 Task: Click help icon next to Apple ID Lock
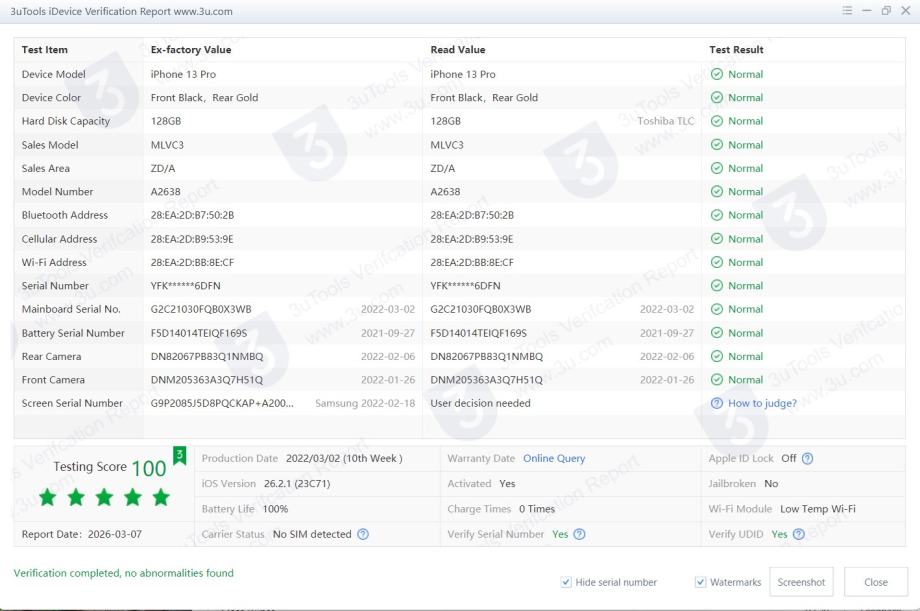pyautogui.click(x=808, y=459)
